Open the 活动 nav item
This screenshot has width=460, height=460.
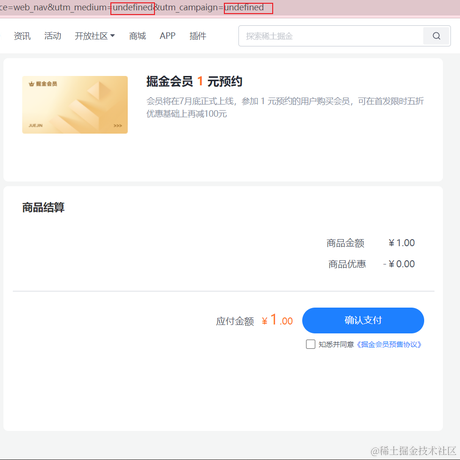point(53,36)
